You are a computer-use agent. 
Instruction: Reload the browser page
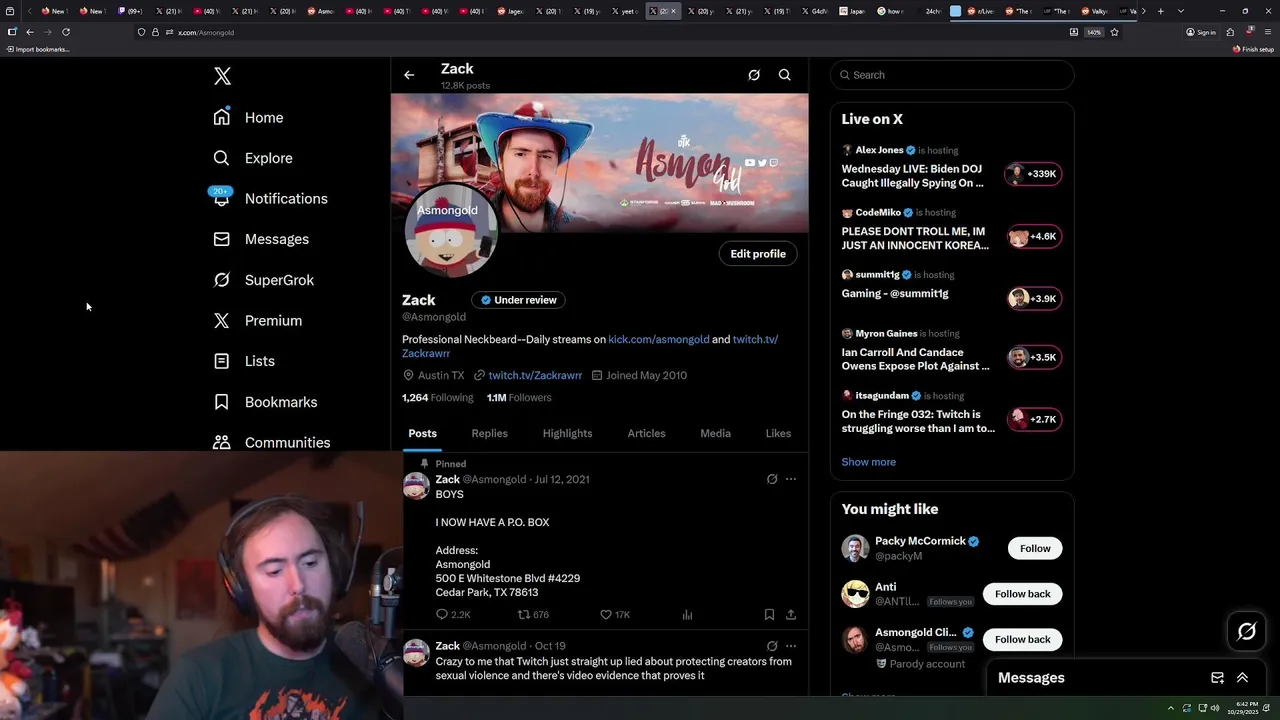coord(66,32)
